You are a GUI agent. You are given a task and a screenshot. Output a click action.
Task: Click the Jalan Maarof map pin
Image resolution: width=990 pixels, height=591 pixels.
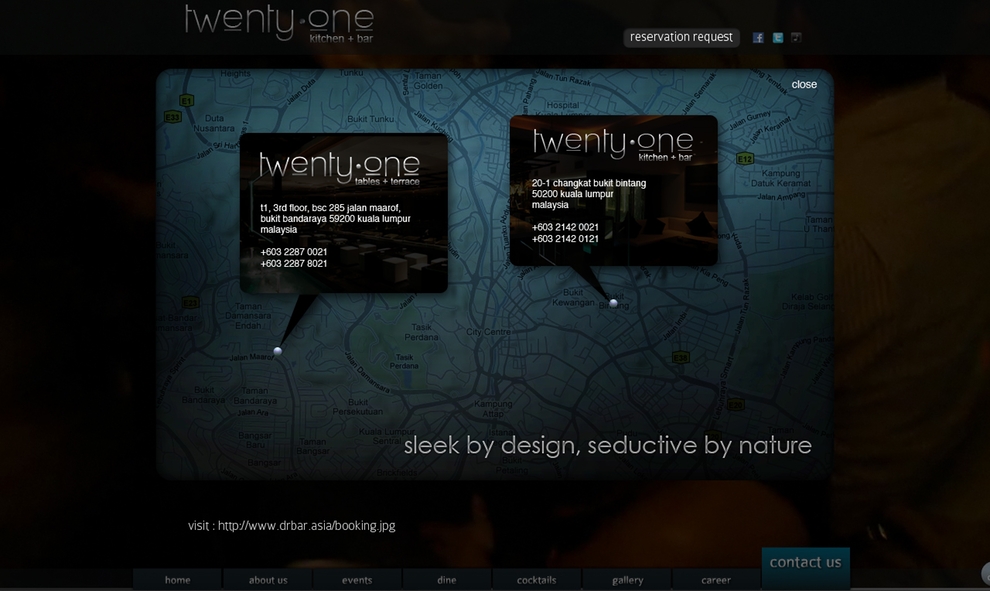[278, 351]
